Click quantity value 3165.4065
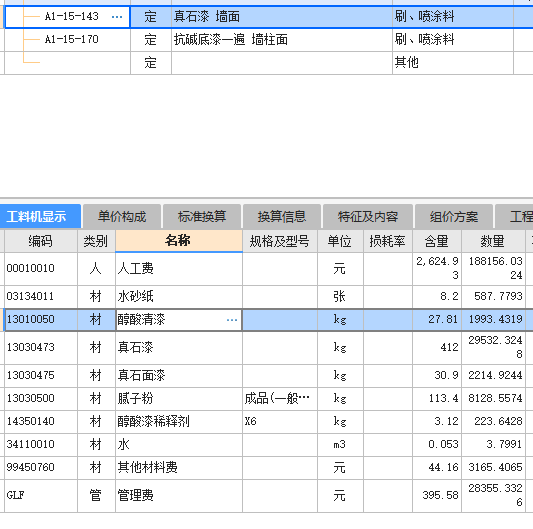The image size is (533, 529). coord(494,467)
